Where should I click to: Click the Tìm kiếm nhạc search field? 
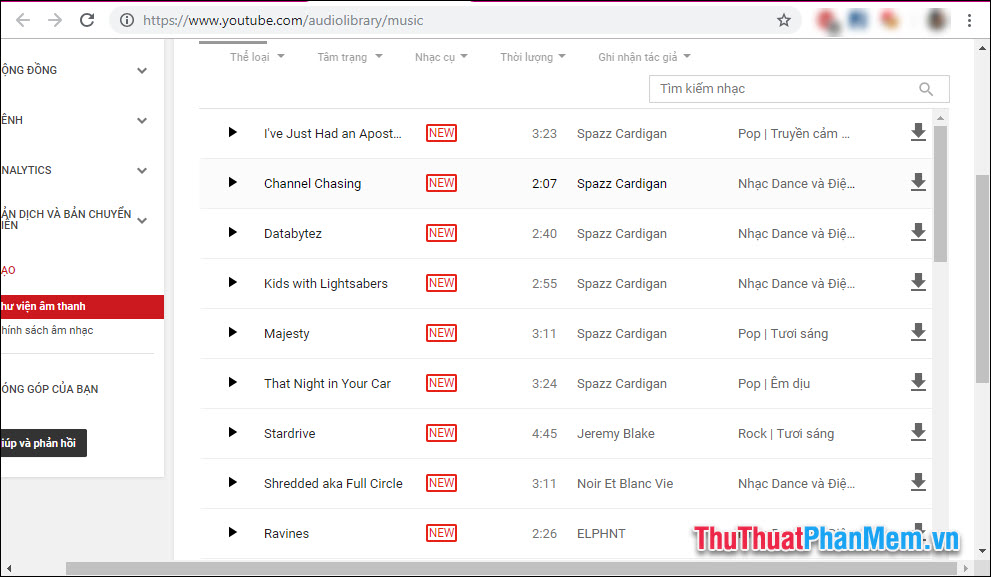tap(780, 89)
